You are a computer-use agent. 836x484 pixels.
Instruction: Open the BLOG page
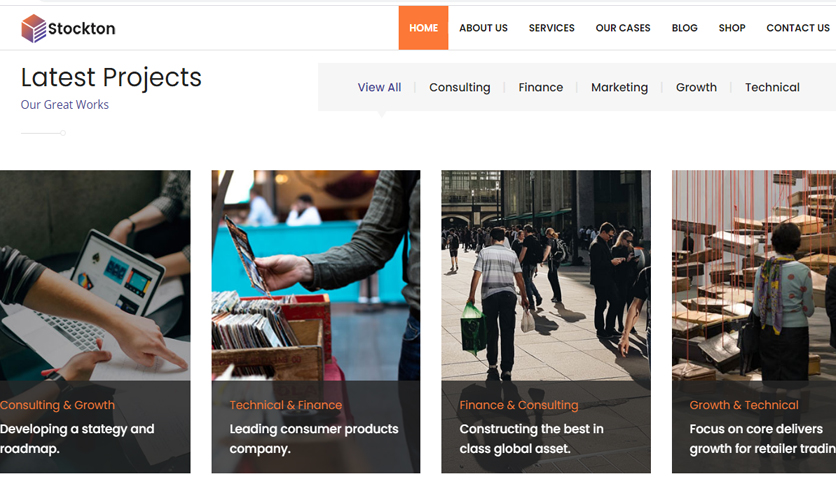pos(685,28)
